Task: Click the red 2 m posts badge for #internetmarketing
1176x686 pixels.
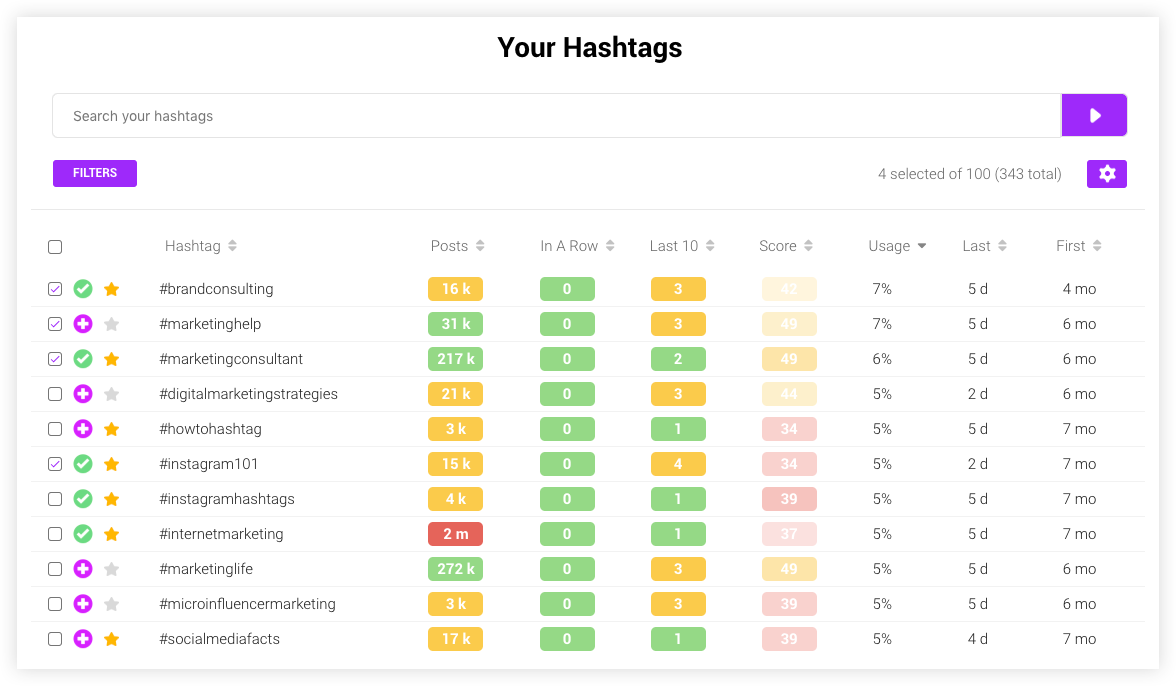Action: pyautogui.click(x=455, y=533)
